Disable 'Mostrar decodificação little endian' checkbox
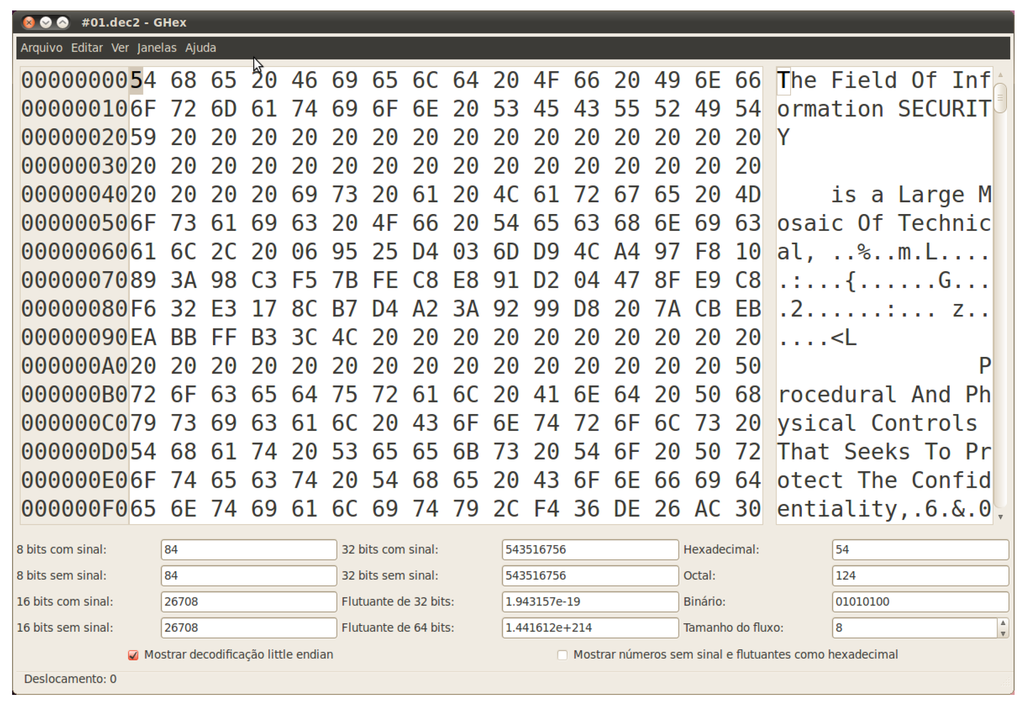Viewport: 1024px width, 709px height. point(133,655)
